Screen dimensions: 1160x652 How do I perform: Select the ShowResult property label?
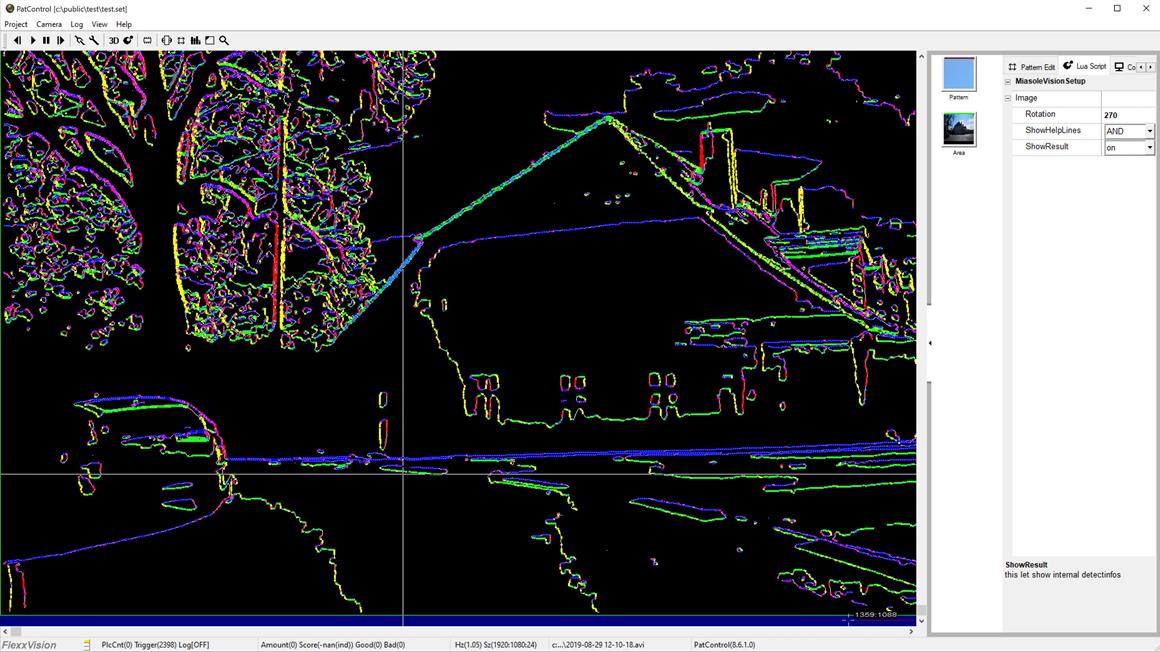click(x=1047, y=147)
